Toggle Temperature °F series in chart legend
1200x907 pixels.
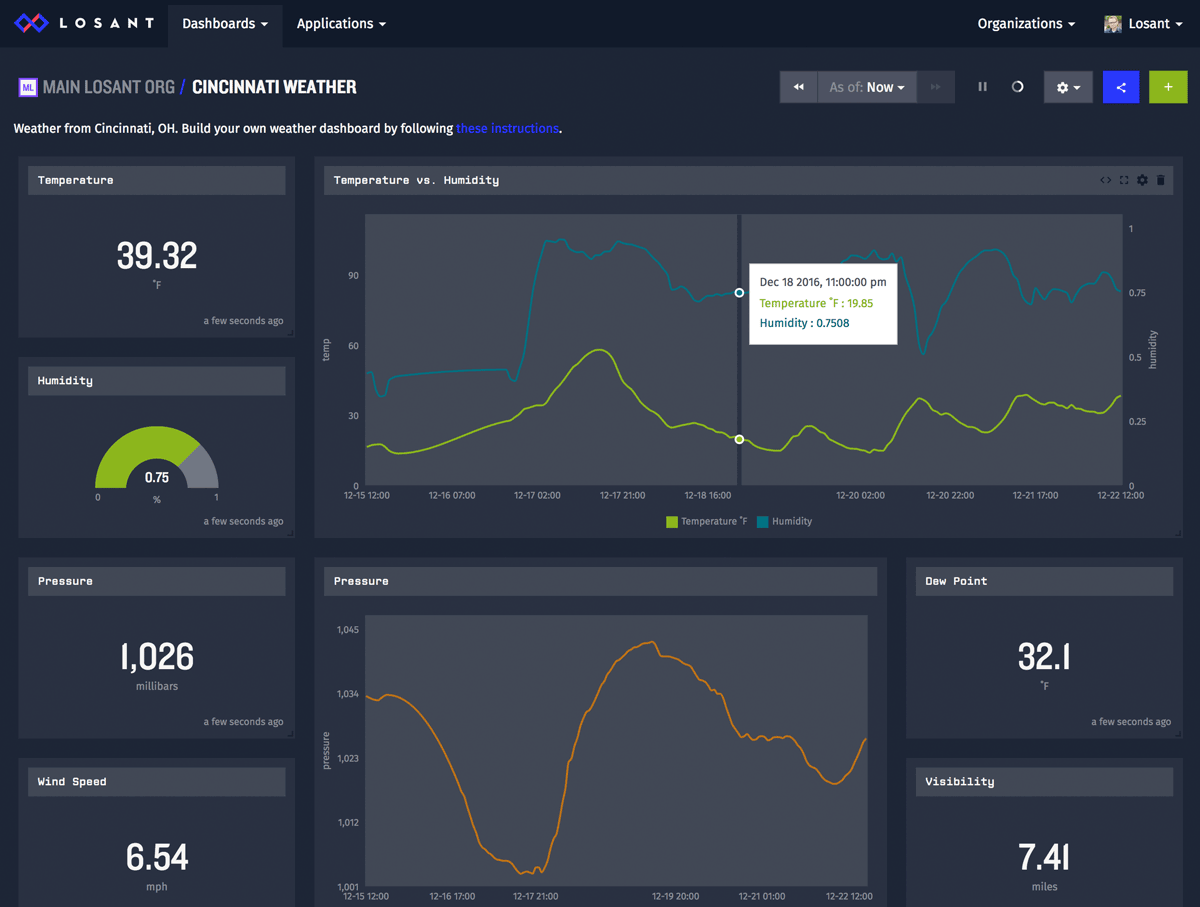pyautogui.click(x=706, y=521)
